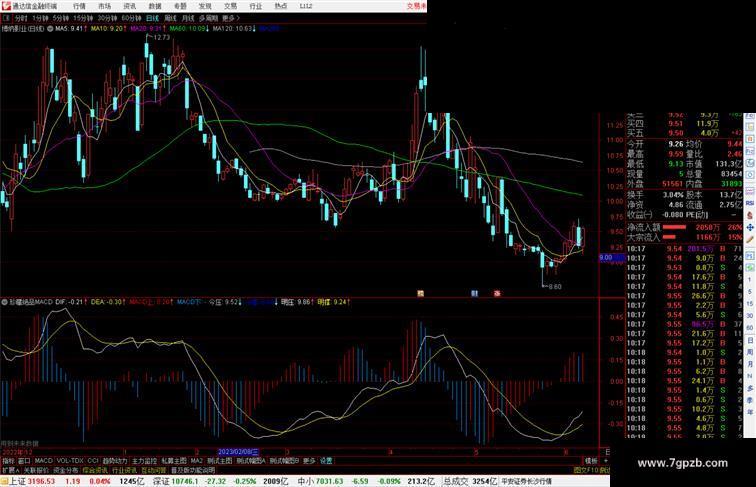Select the 60 minute button in right toolbar
The image size is (756, 487).
pyautogui.click(x=750, y=328)
